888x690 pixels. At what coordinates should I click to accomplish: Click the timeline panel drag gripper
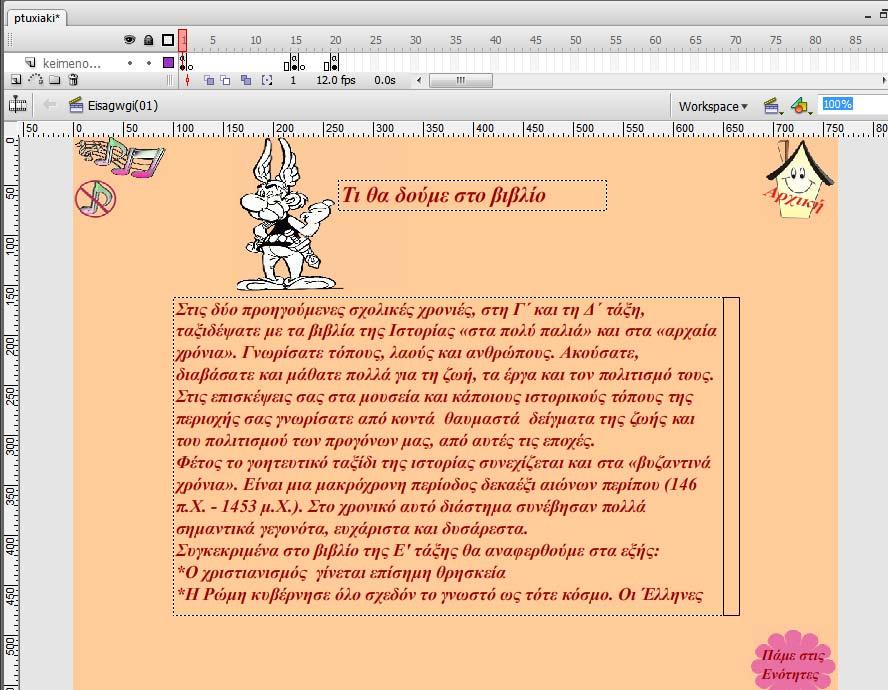pos(9,40)
